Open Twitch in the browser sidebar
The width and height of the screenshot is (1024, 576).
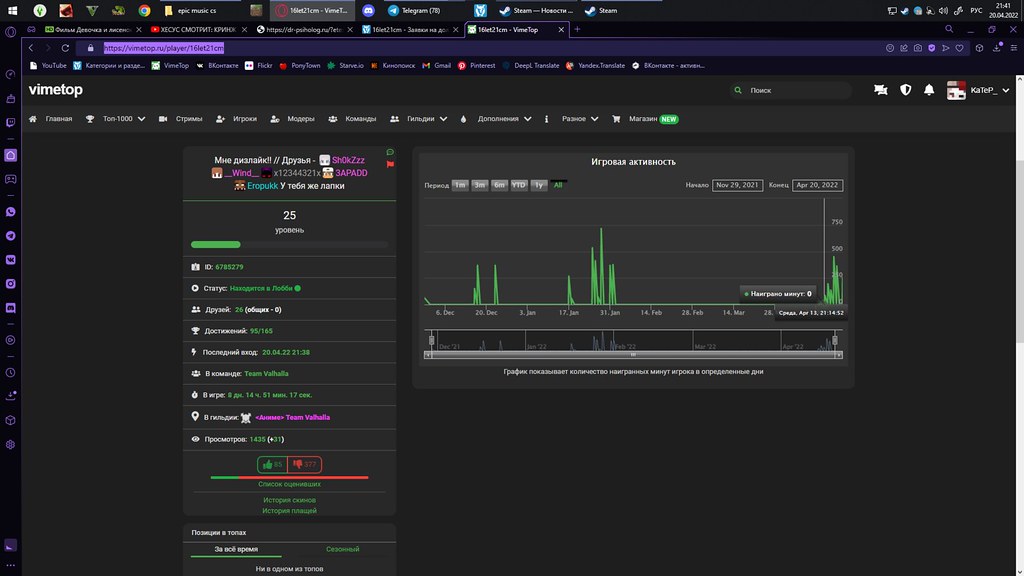point(10,122)
